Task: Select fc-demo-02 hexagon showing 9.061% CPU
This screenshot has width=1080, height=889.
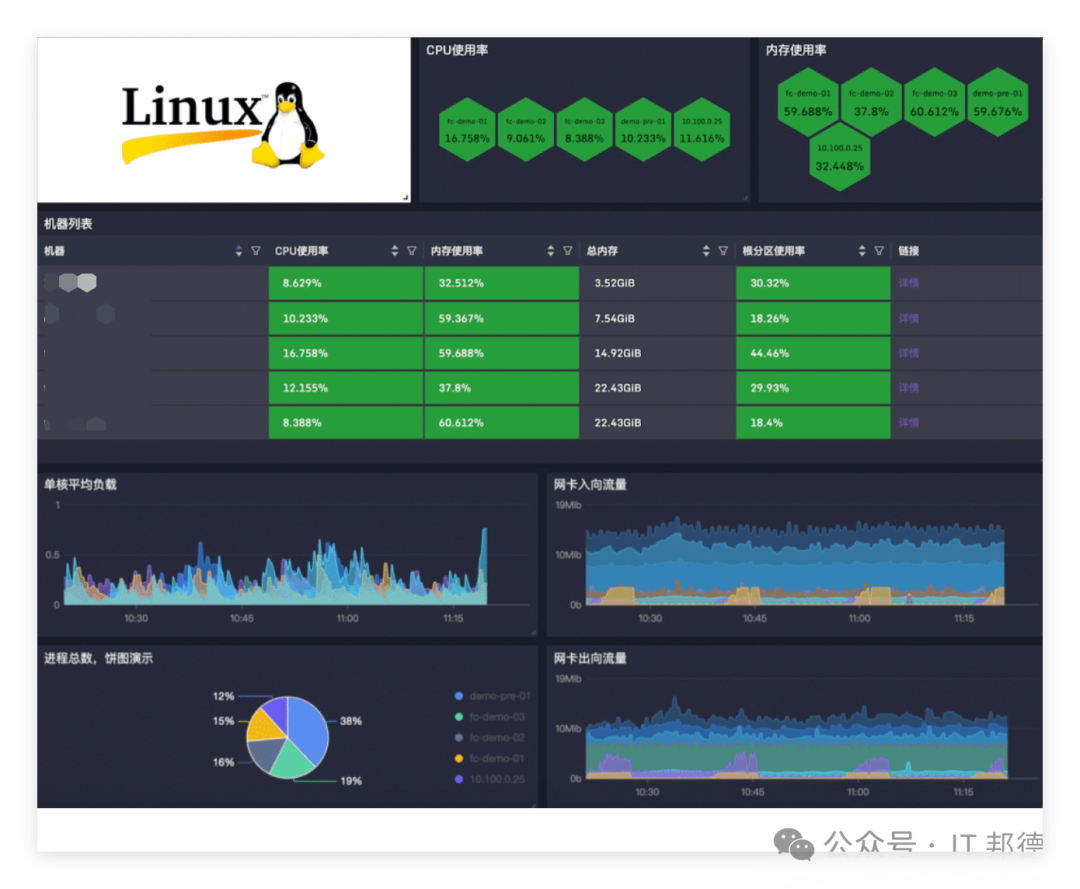Action: point(526,130)
